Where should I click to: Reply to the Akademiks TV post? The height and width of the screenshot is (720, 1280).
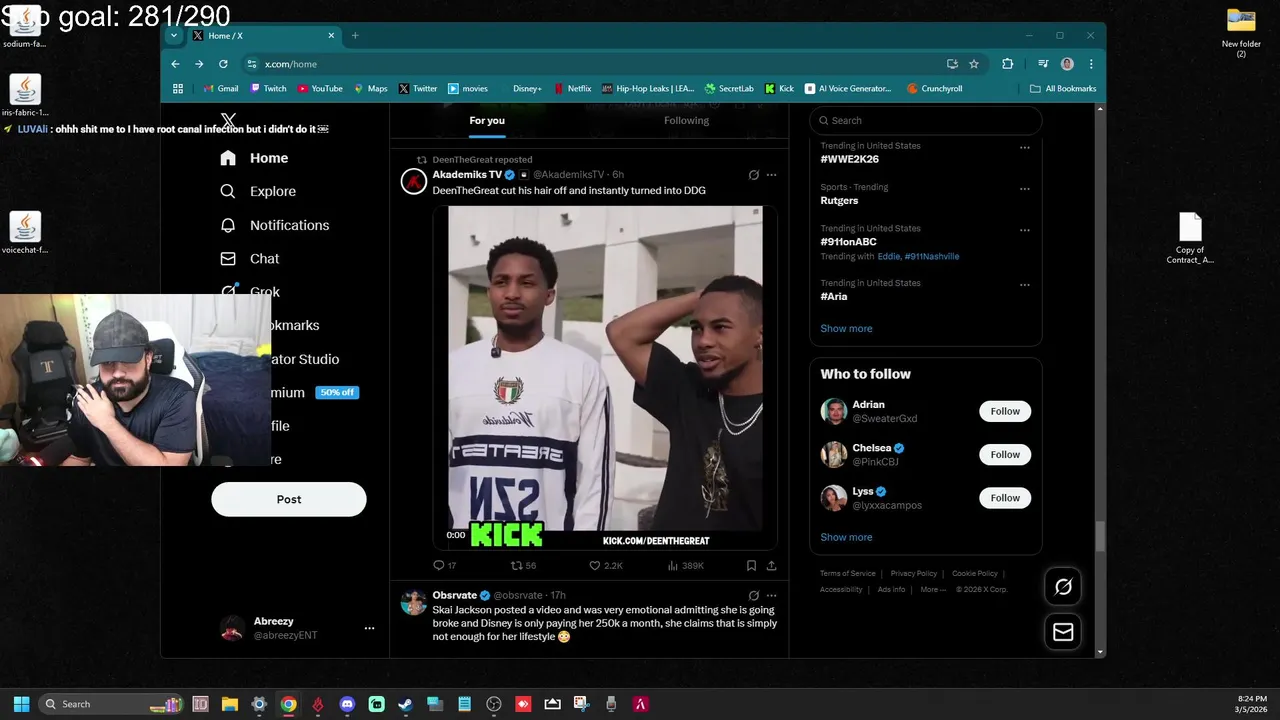click(444, 565)
